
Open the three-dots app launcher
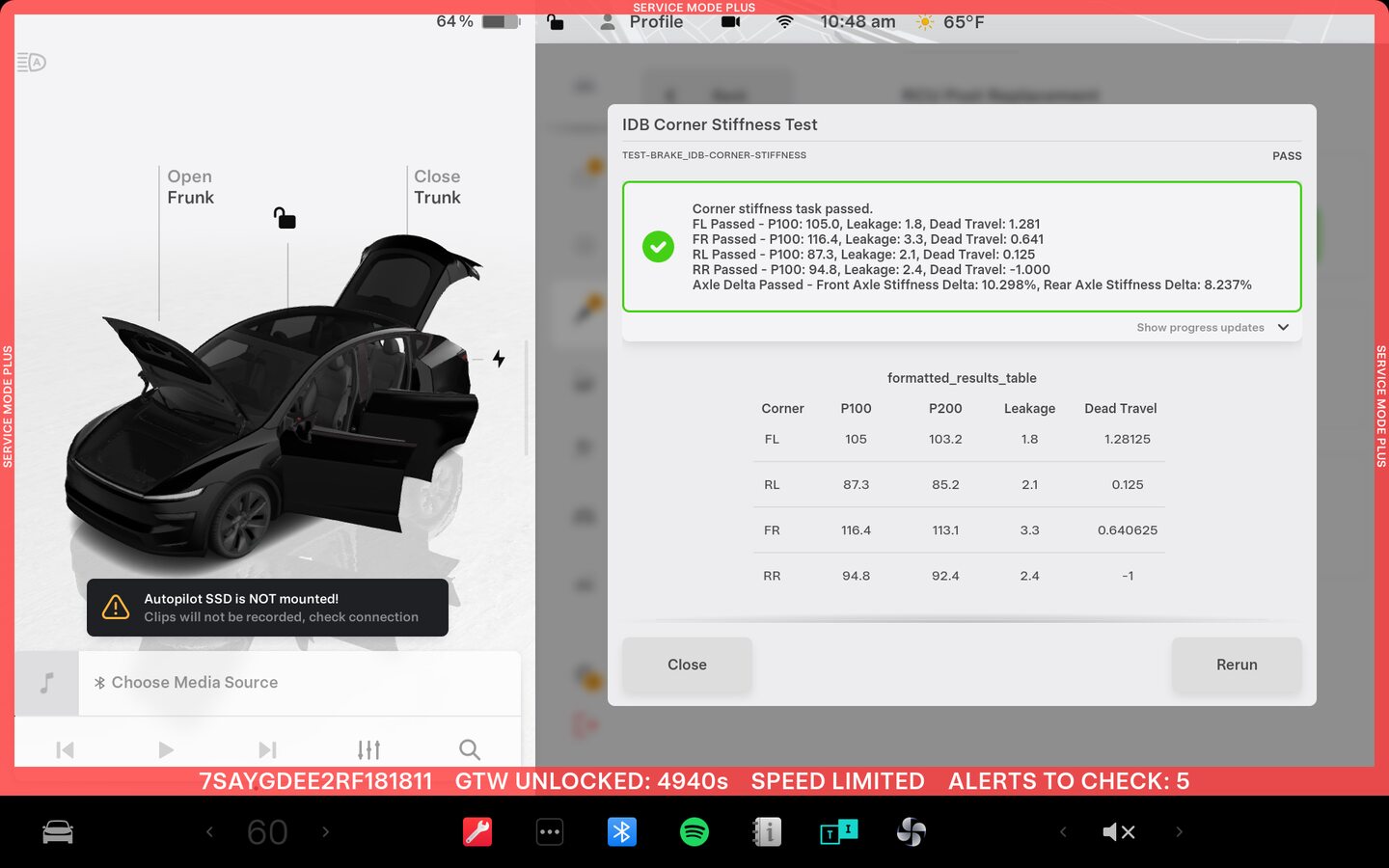click(x=550, y=831)
